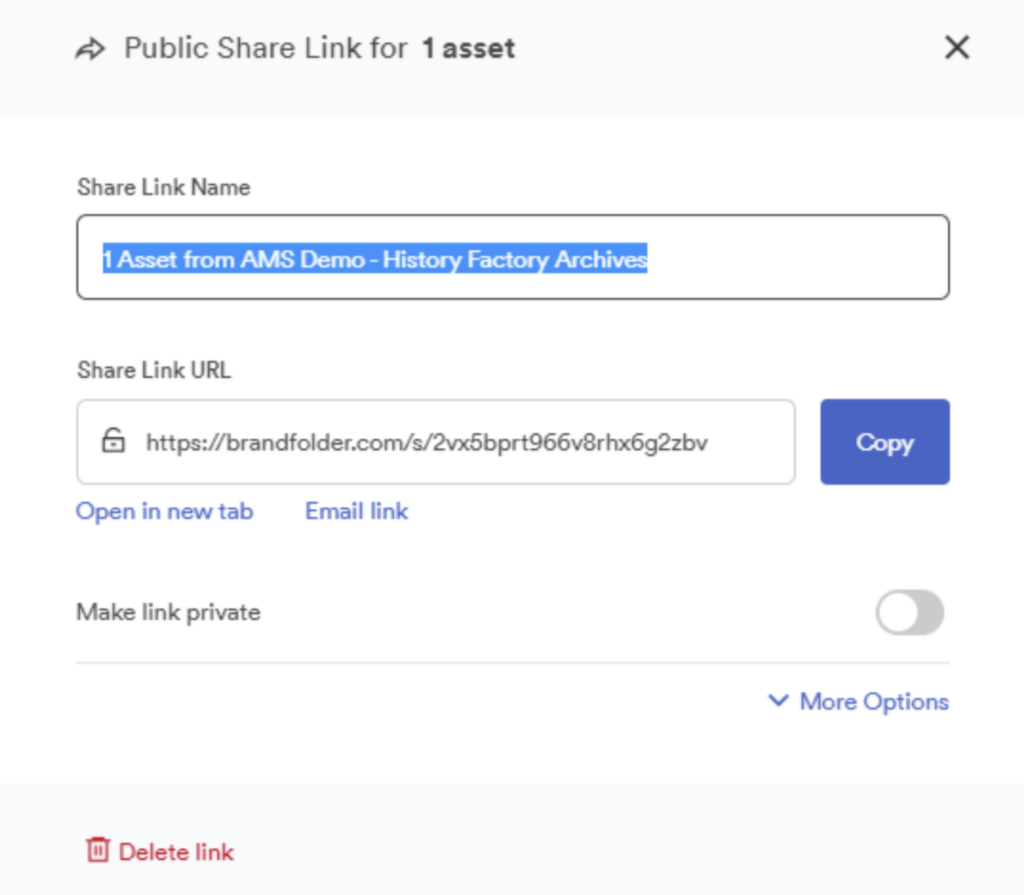This screenshot has height=895, width=1024.
Task: Select the Email link option
Action: (x=357, y=511)
